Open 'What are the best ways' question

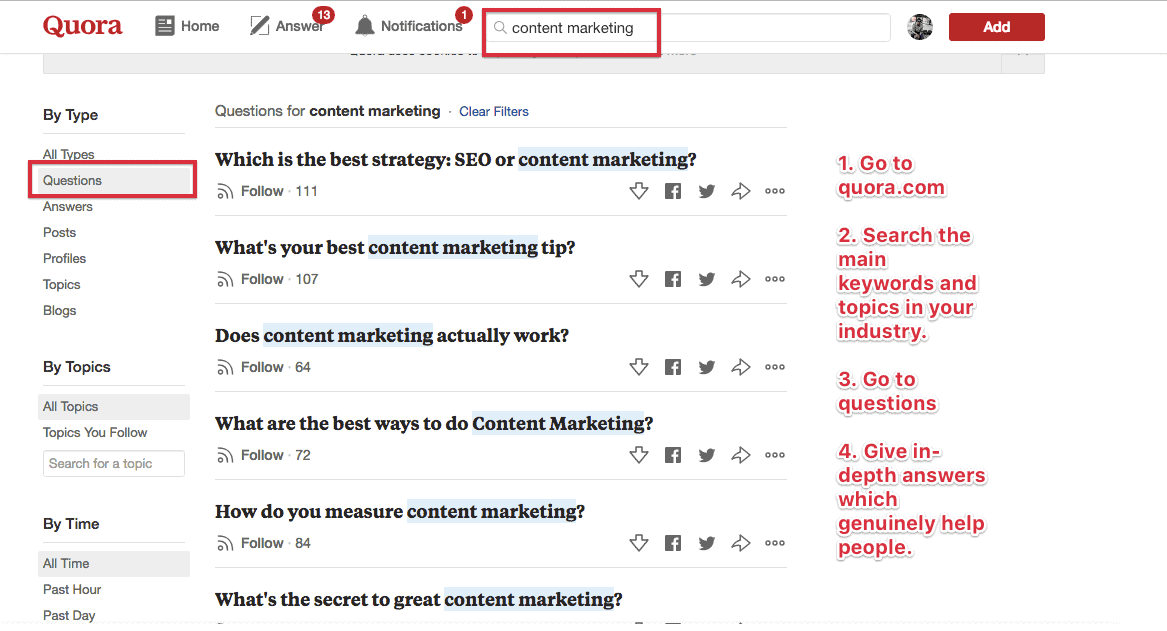coord(434,423)
